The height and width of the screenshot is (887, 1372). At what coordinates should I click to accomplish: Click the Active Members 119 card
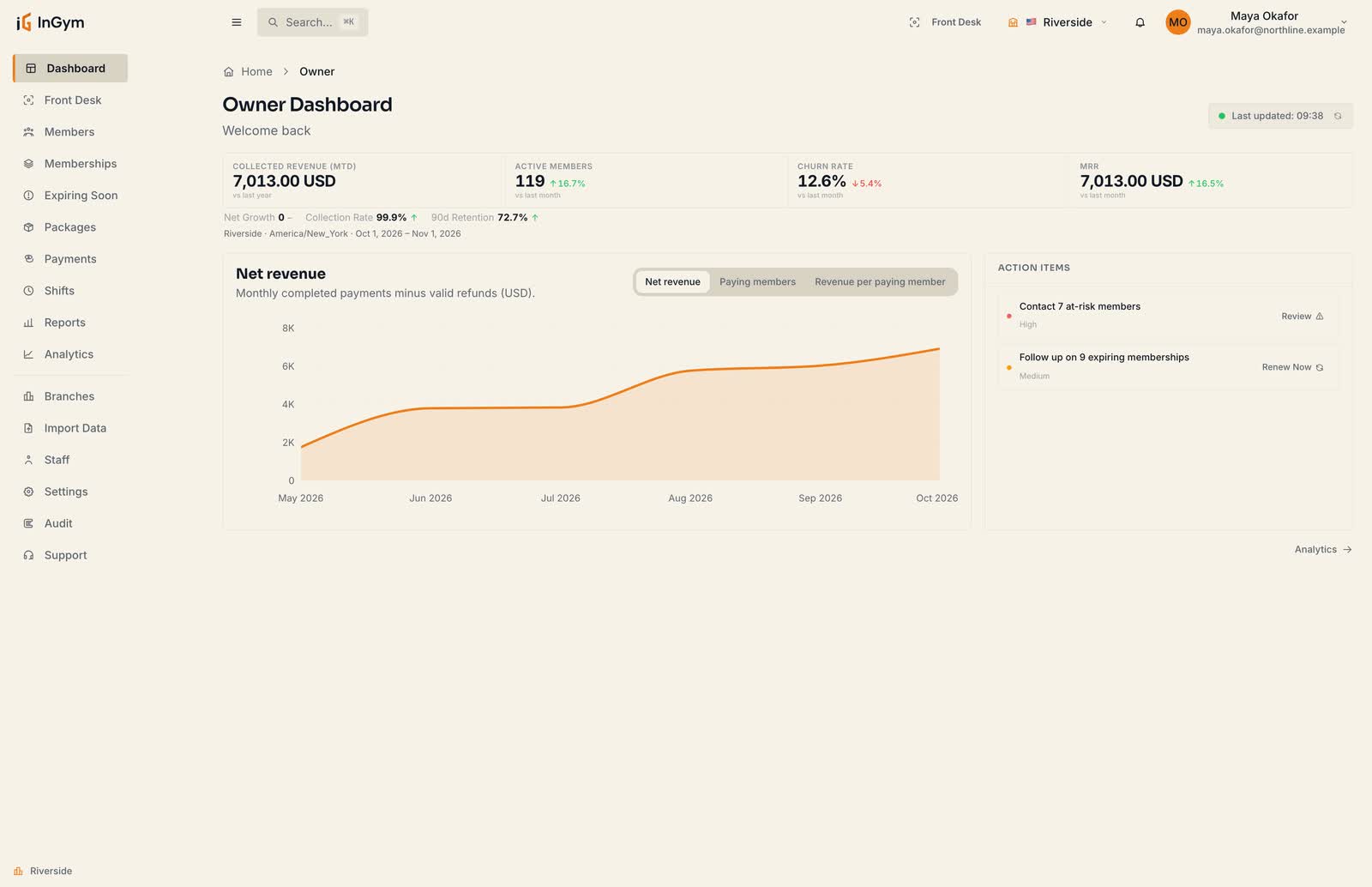(646, 181)
